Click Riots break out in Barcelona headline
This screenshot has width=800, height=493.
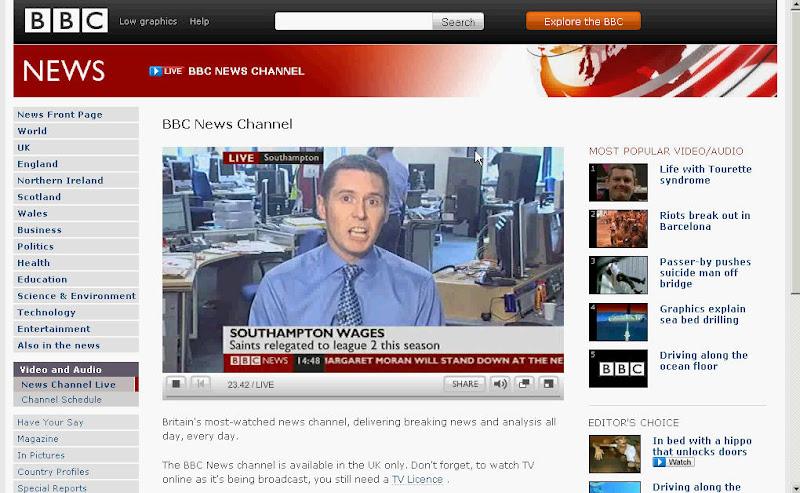705,221
